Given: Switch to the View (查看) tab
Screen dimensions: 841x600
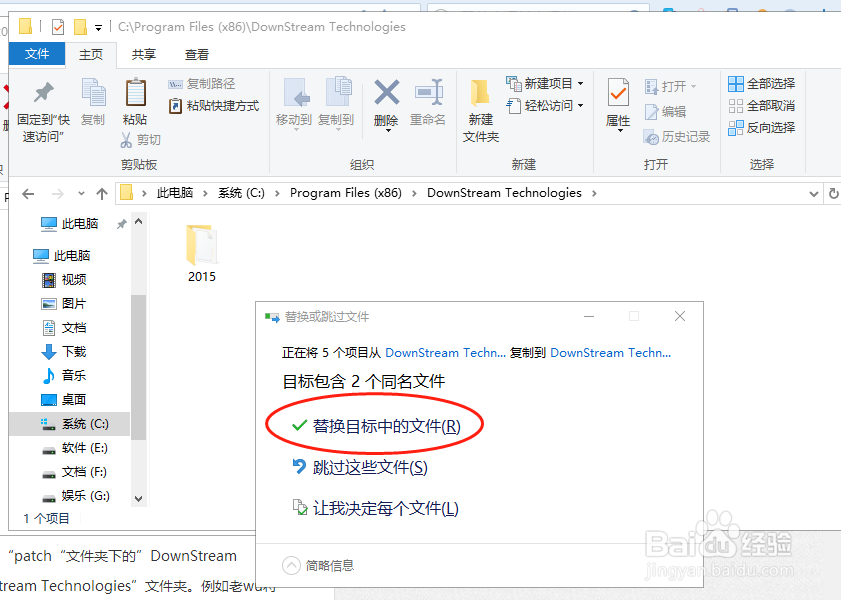Looking at the screenshot, I should [x=197, y=55].
